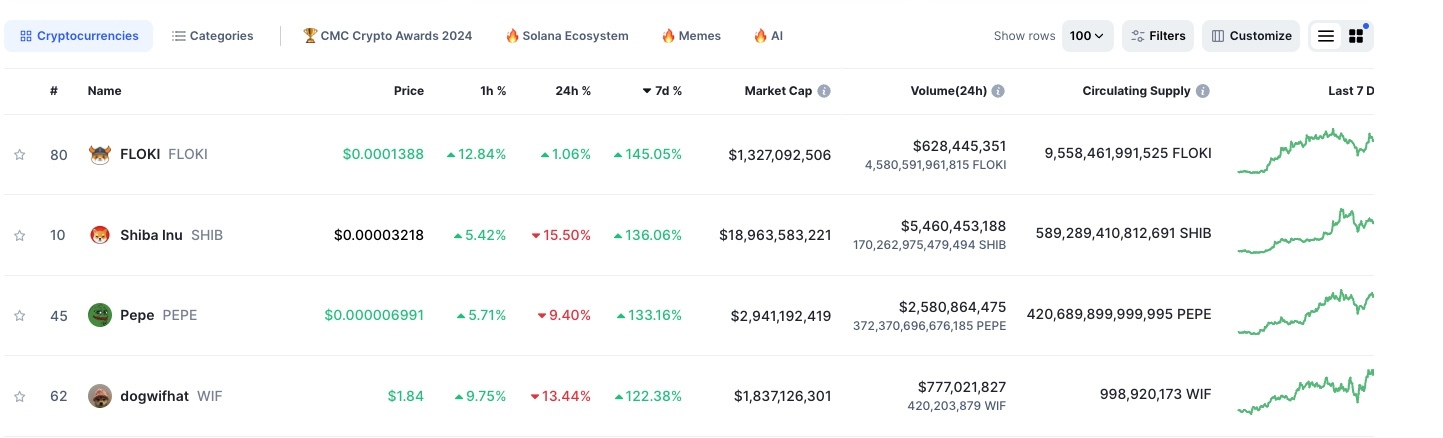
Task: Sort by the 7d % column
Action: (x=662, y=91)
